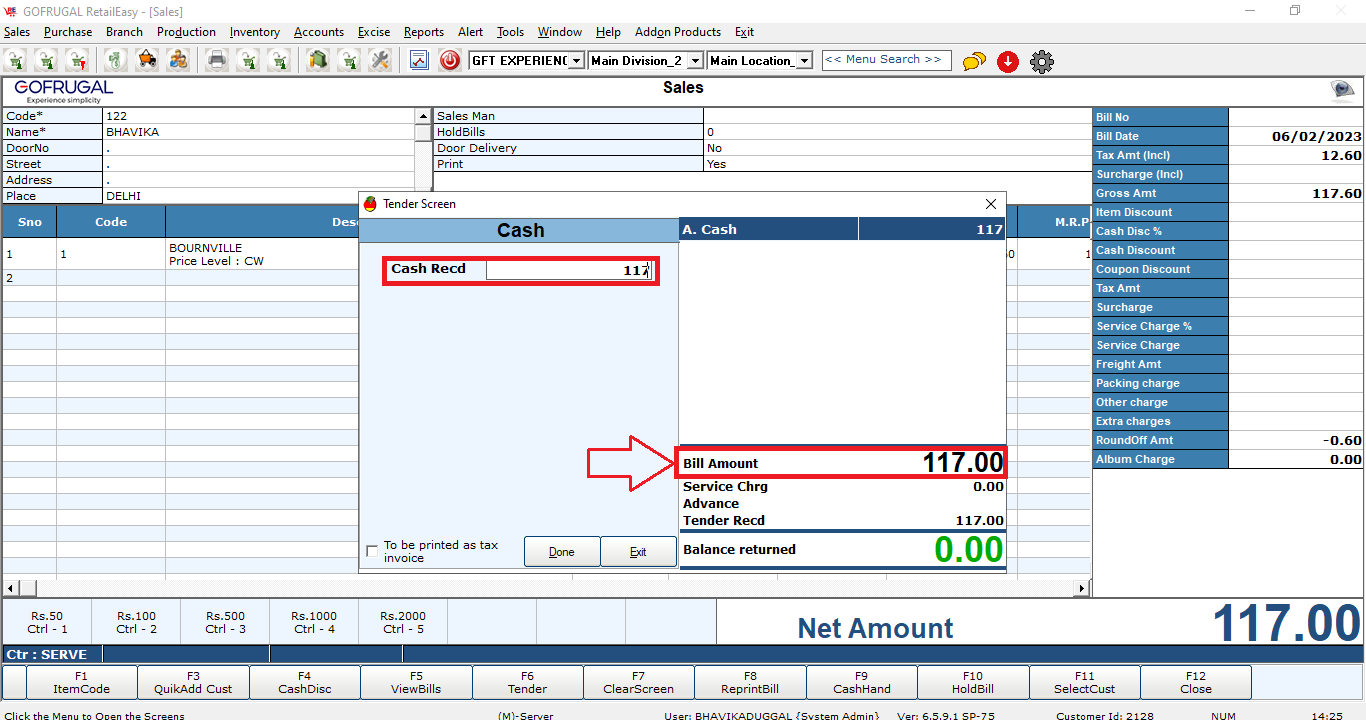Open the Main Division_2 dropdown

(696, 61)
